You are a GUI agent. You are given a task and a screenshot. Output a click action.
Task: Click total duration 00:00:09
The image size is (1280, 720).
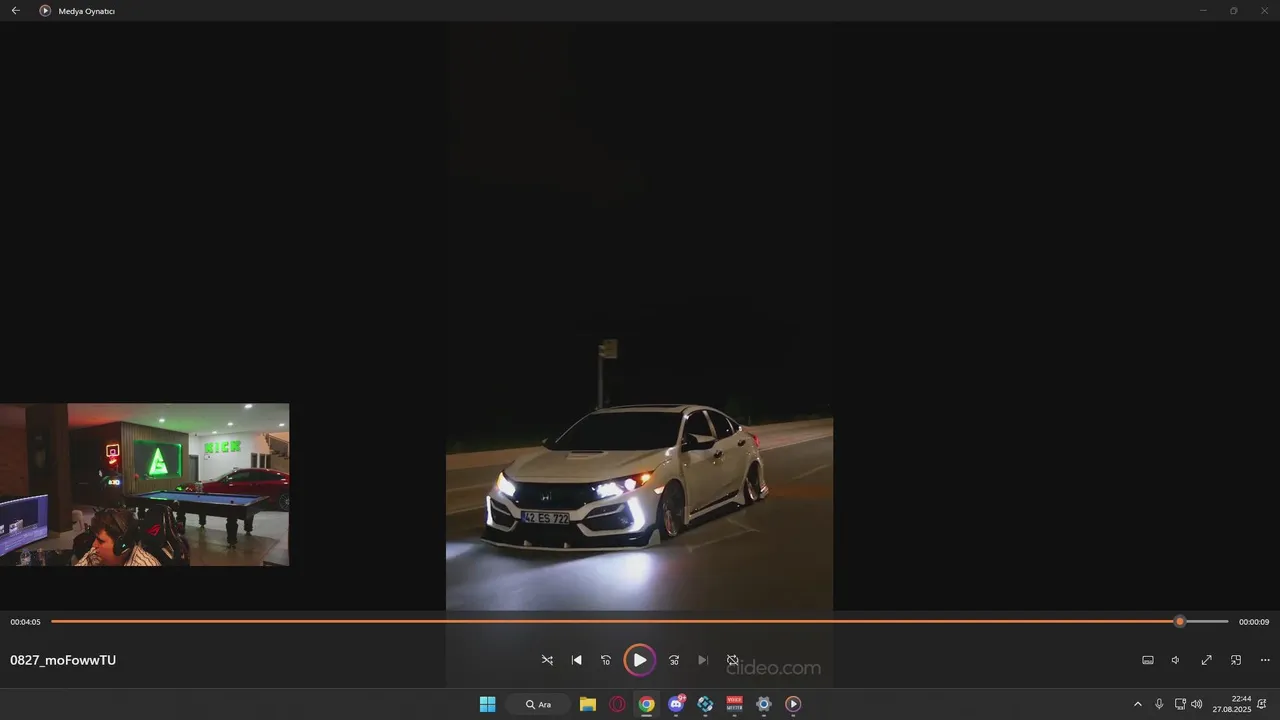1254,622
